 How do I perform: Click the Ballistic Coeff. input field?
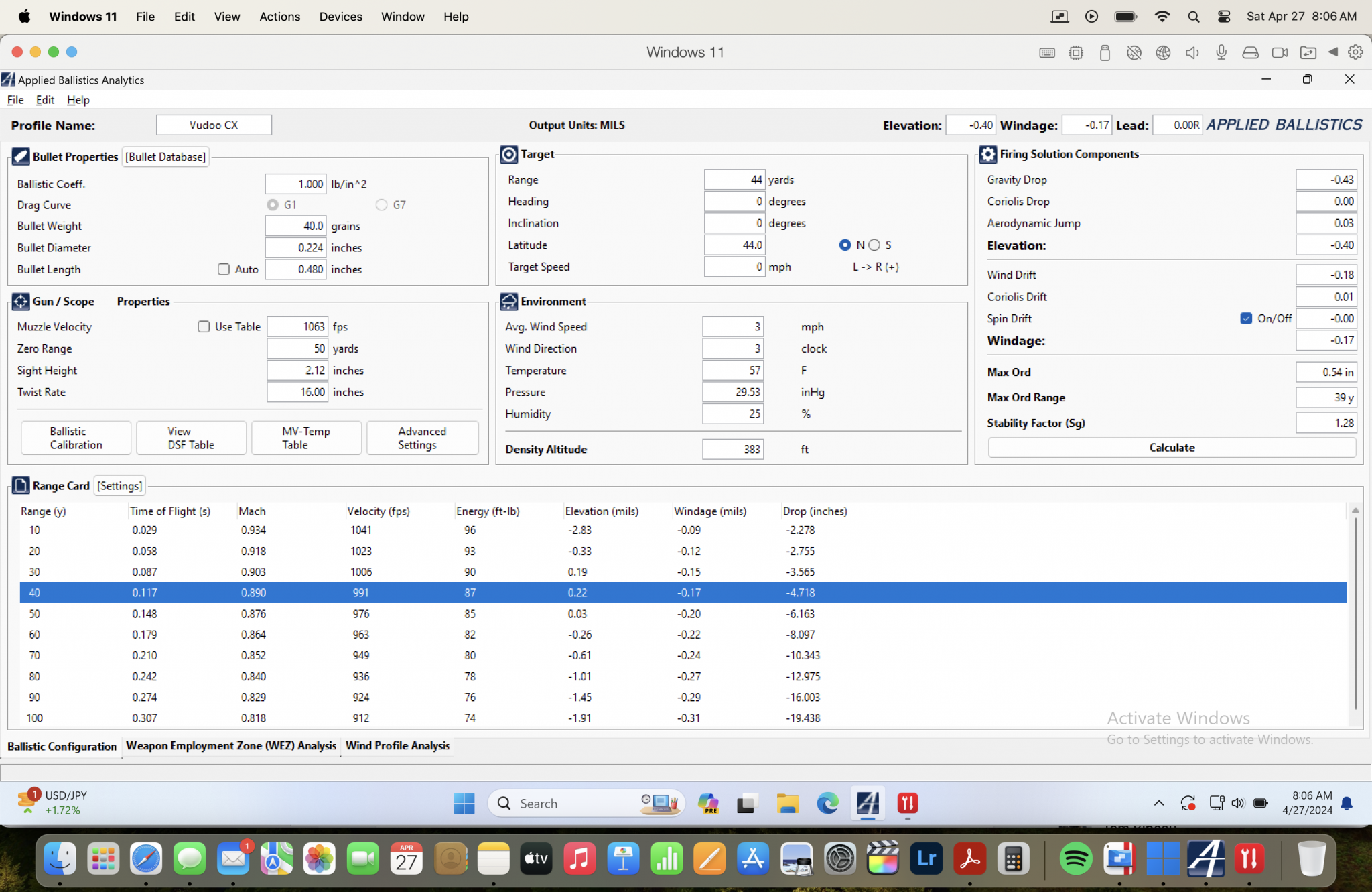tap(295, 184)
